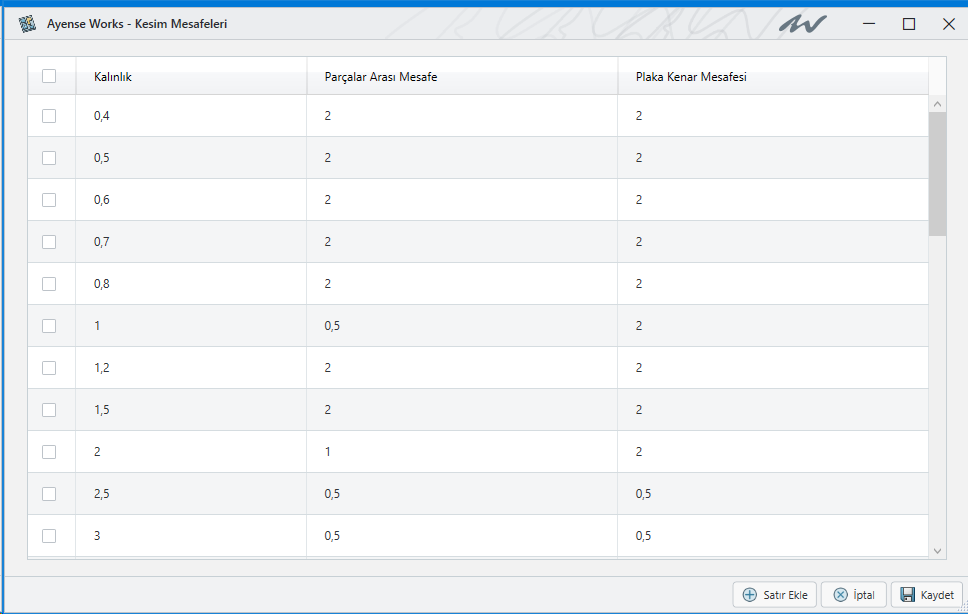Tick the checkbox for thickness 0,7
This screenshot has height=614, width=968.
(x=49, y=242)
